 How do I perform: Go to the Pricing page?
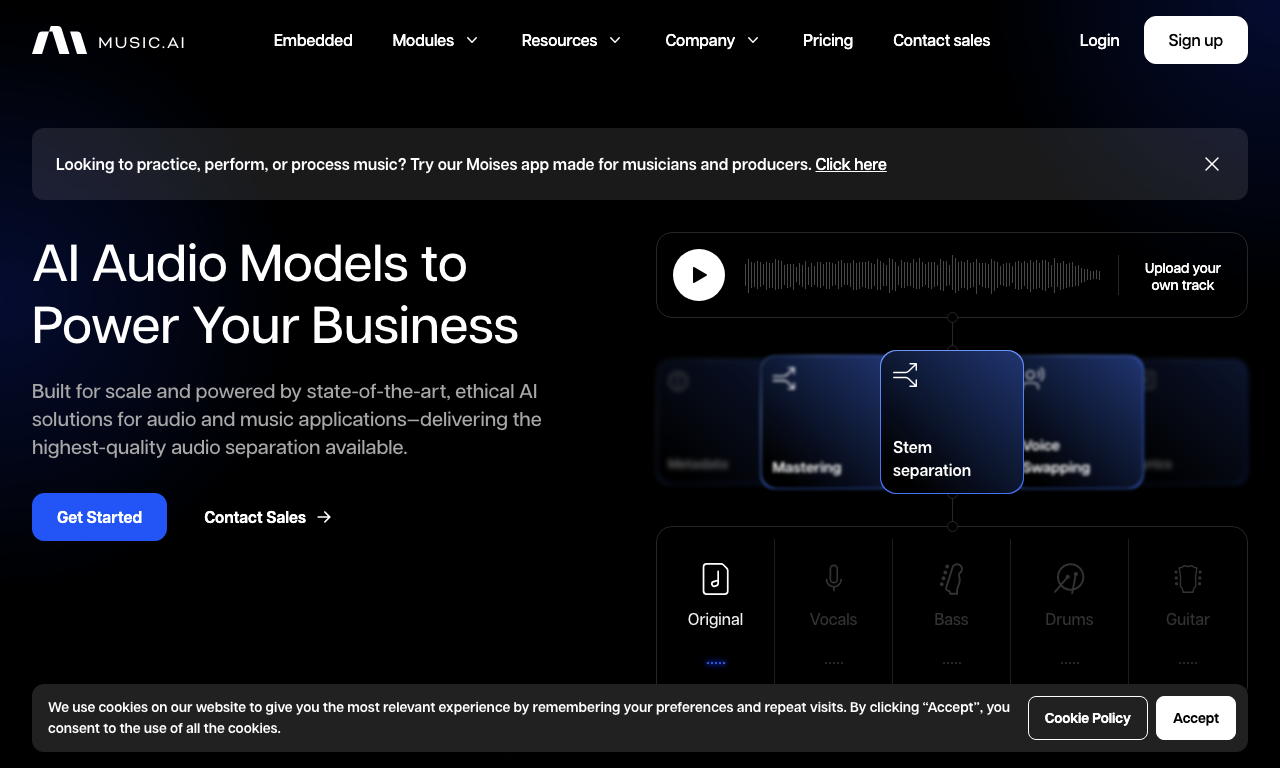point(828,40)
